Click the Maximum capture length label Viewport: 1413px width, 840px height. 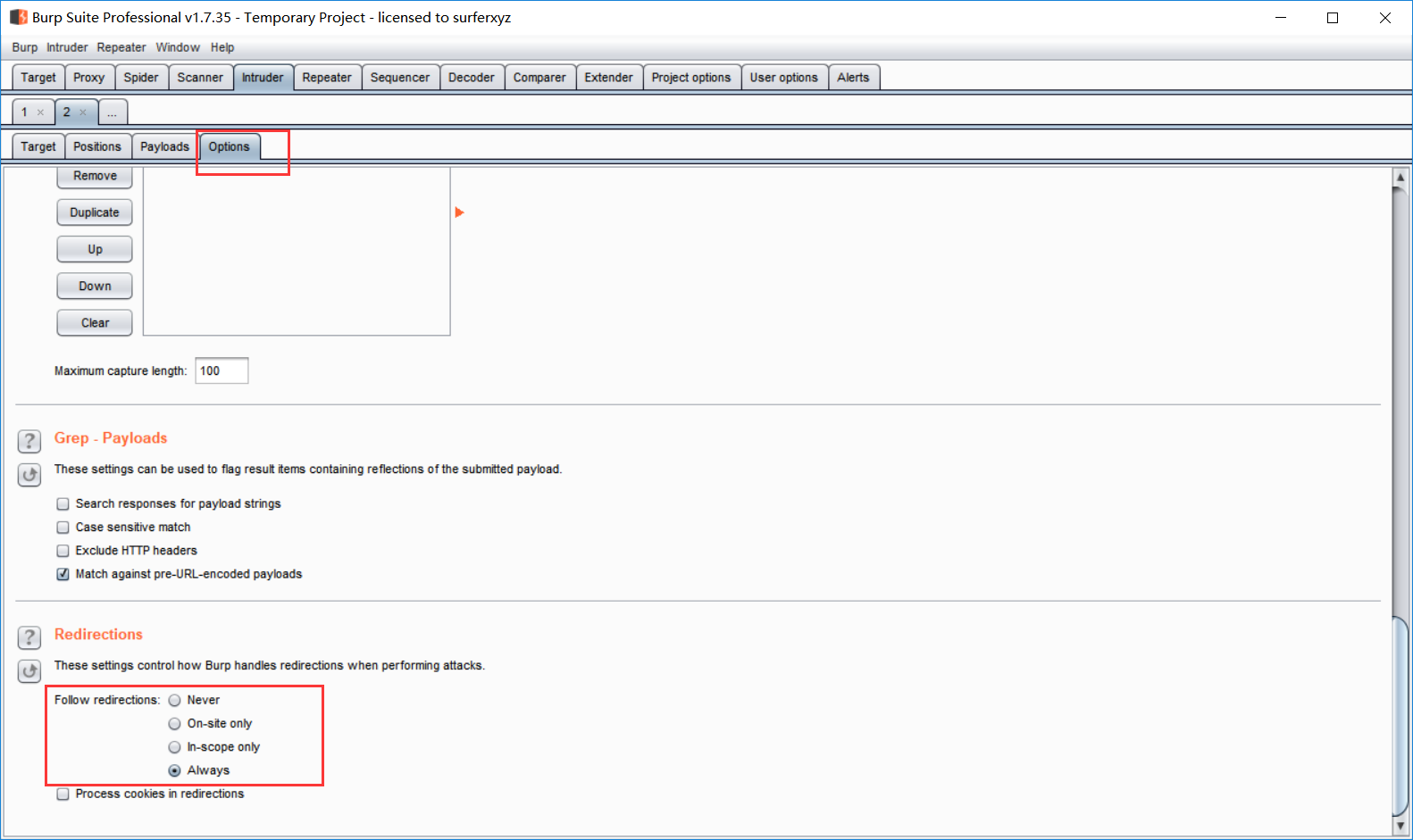[121, 371]
